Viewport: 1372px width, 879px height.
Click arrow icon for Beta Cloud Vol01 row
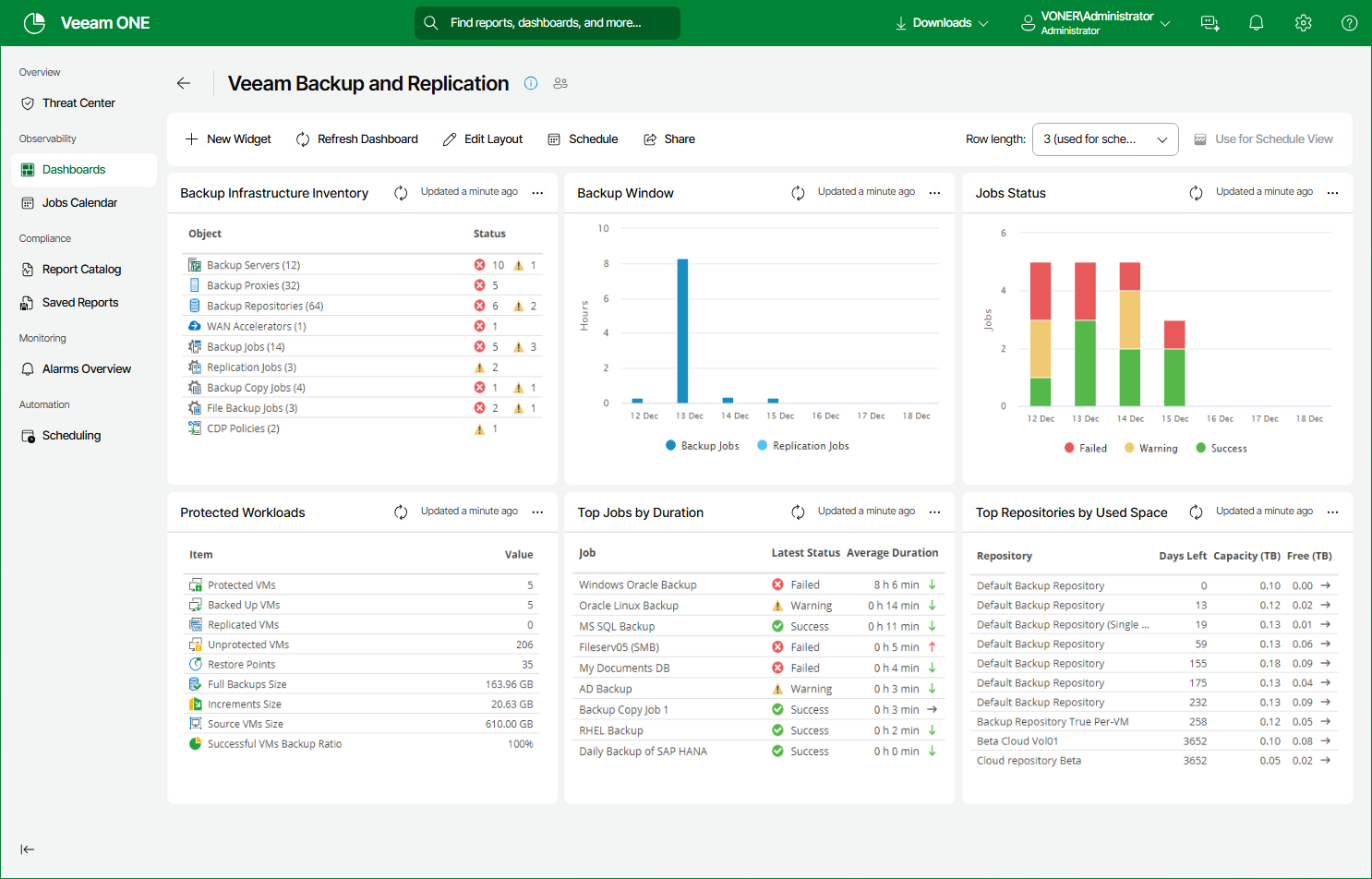point(1326,741)
